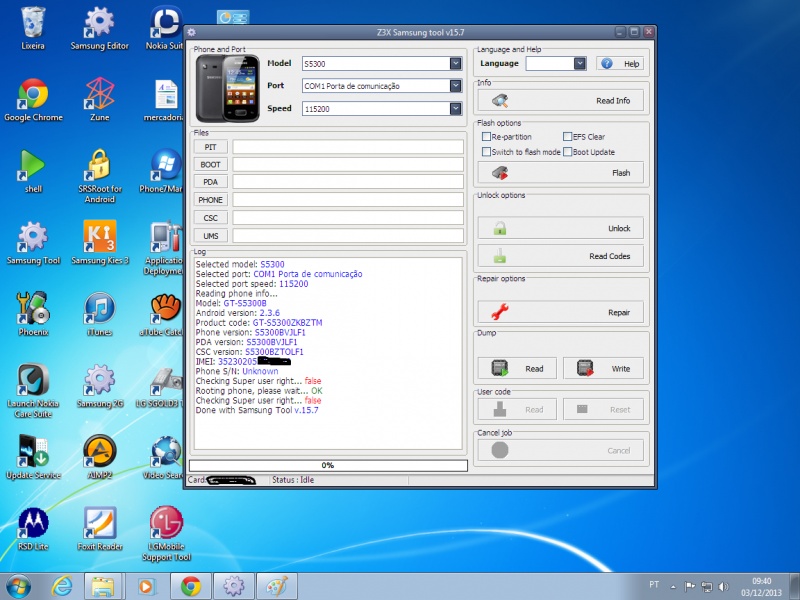Browse for a CSC file
This screenshot has height=600, width=800.
tap(211, 218)
